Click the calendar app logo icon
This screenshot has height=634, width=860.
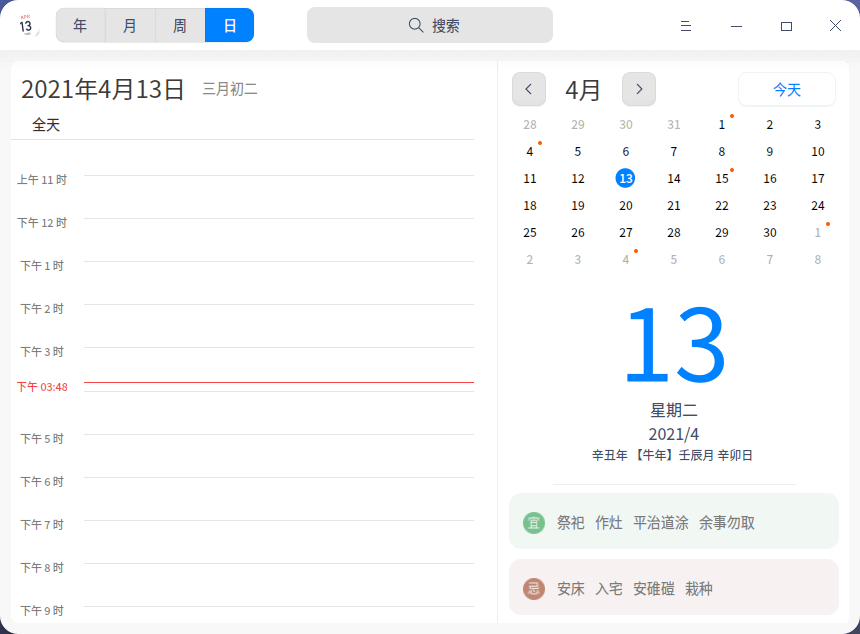click(26, 26)
